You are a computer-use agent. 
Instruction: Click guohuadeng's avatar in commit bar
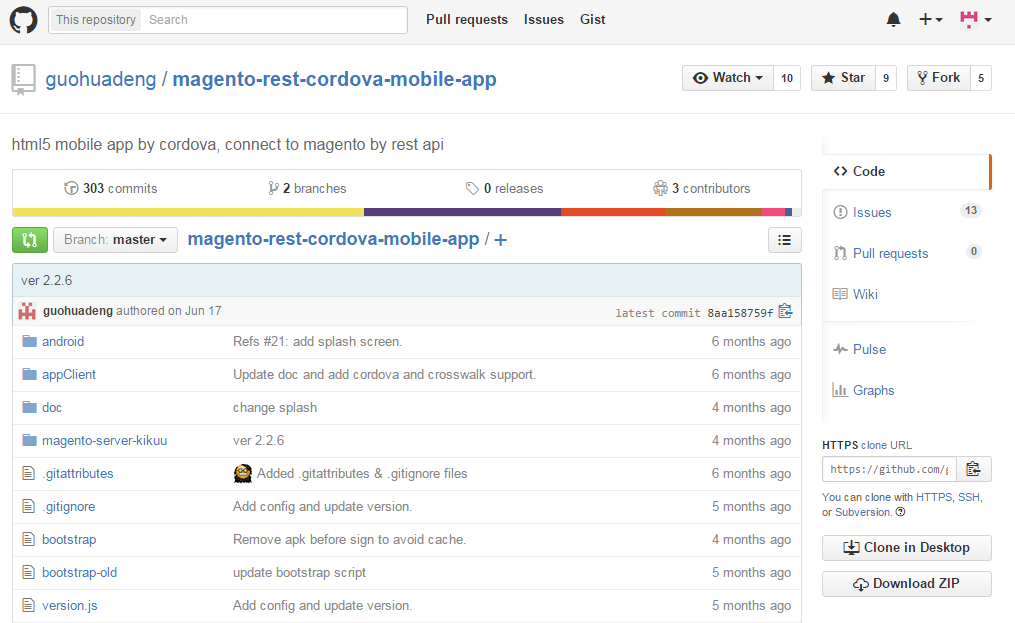coord(27,311)
